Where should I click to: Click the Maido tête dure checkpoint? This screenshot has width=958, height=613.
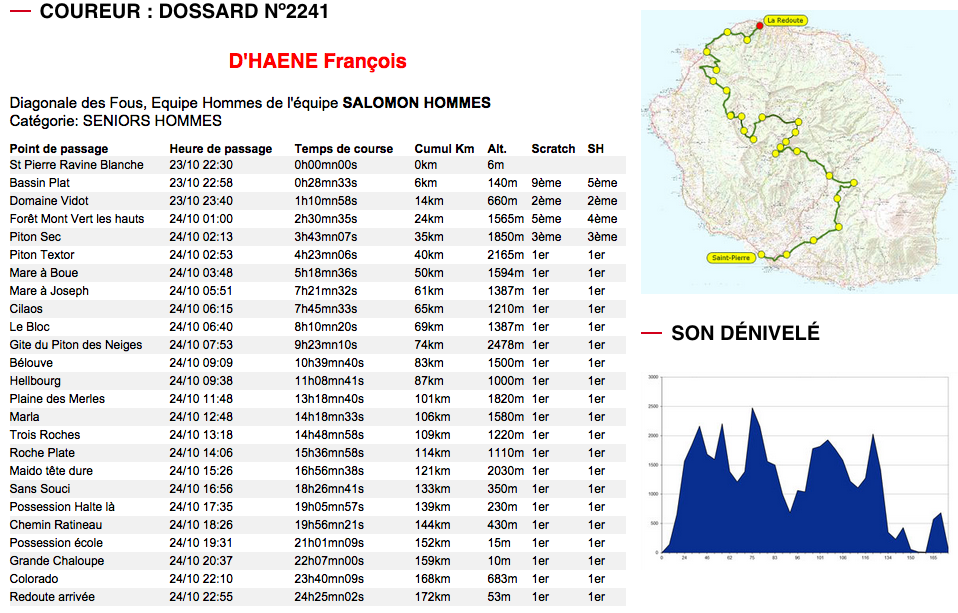click(x=51, y=471)
